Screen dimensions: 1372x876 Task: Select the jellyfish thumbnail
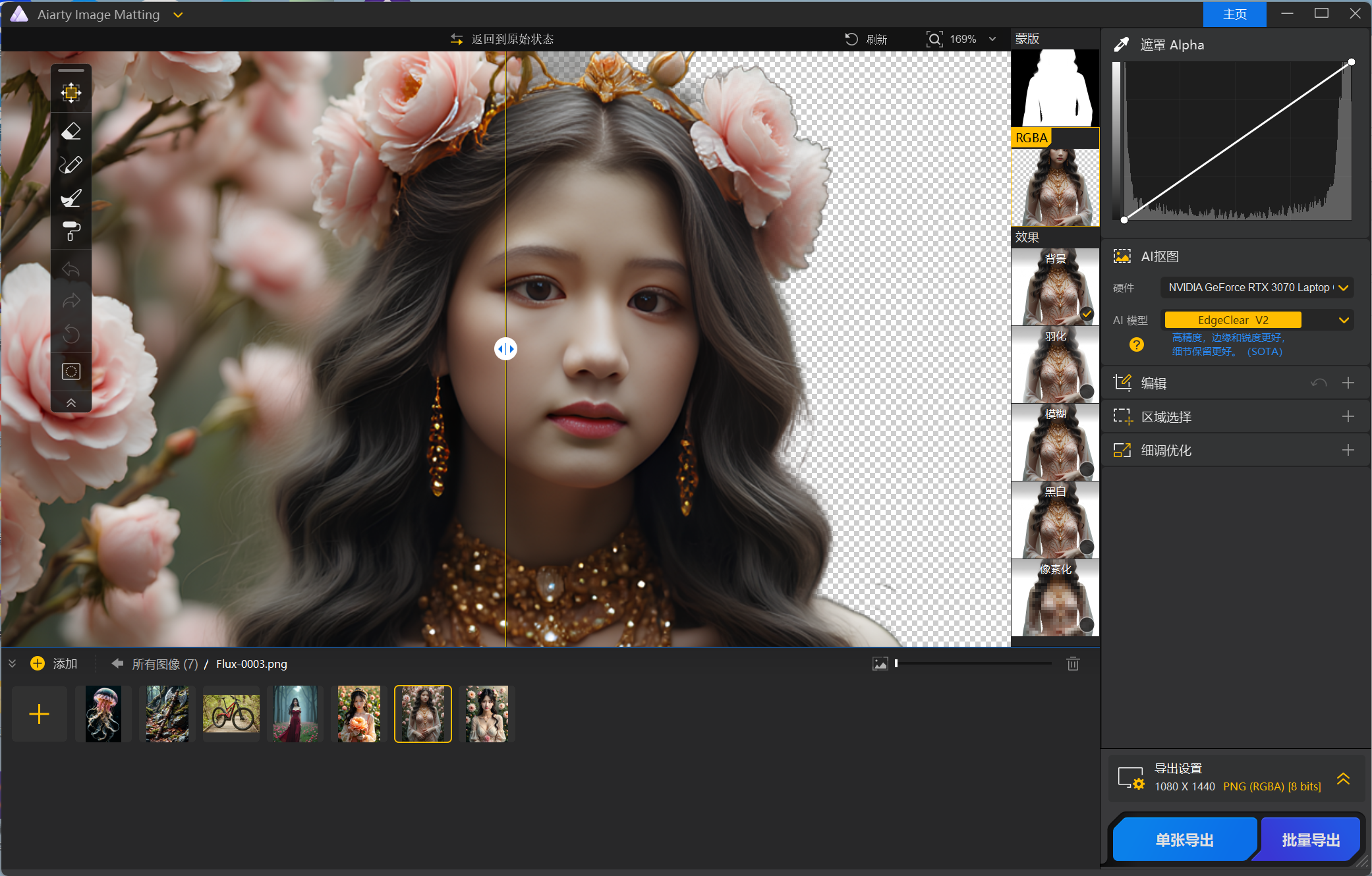click(103, 714)
